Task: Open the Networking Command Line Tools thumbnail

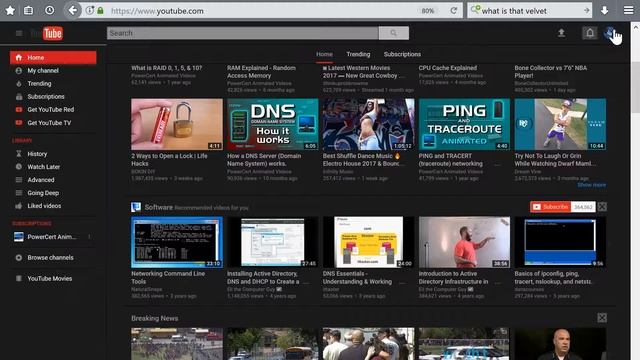Action: (177, 242)
